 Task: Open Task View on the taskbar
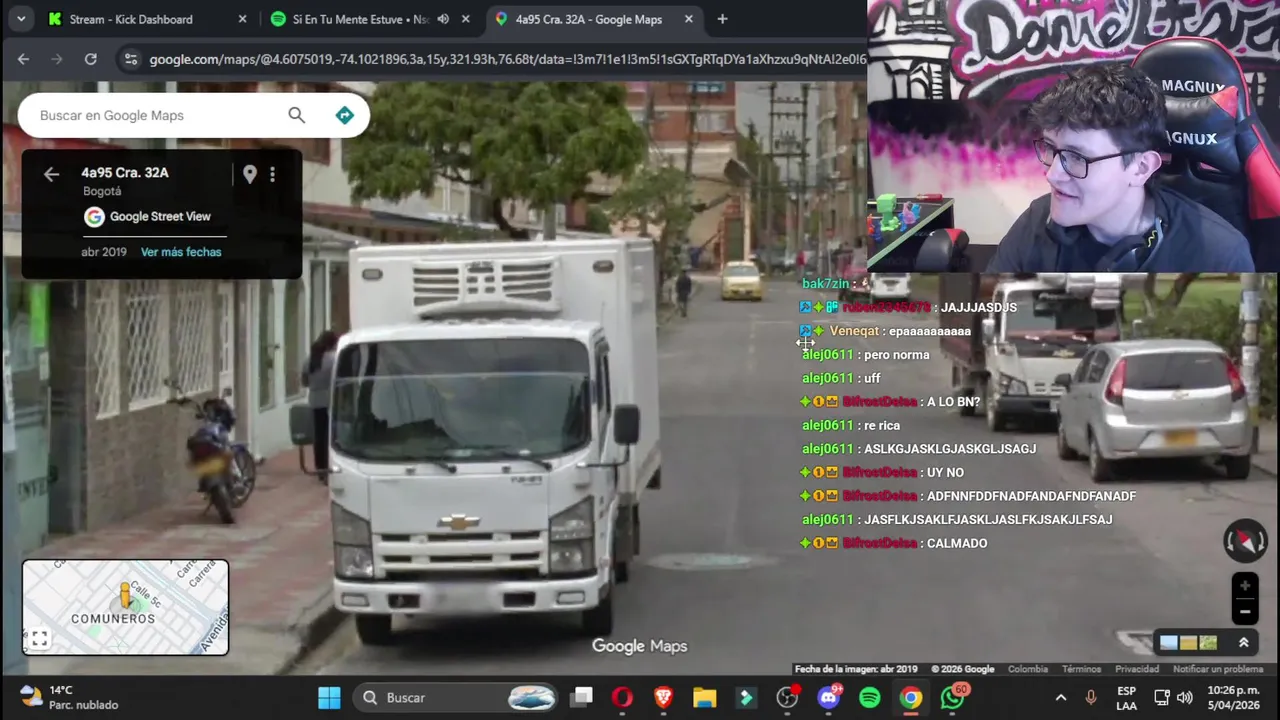click(582, 697)
